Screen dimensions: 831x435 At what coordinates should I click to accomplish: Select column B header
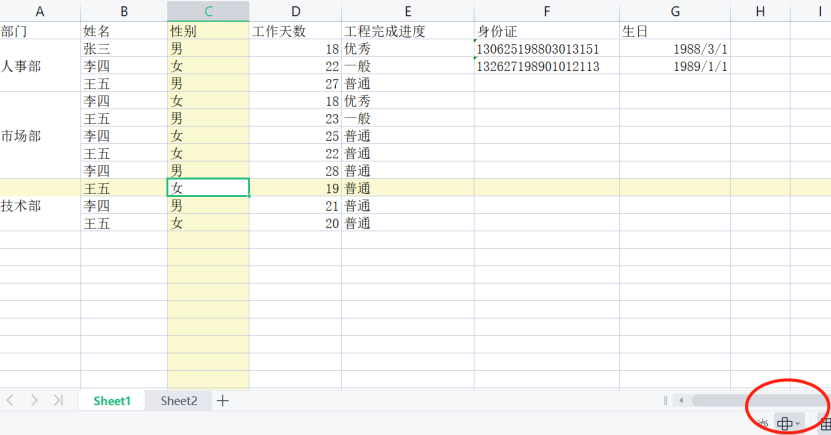coord(123,11)
